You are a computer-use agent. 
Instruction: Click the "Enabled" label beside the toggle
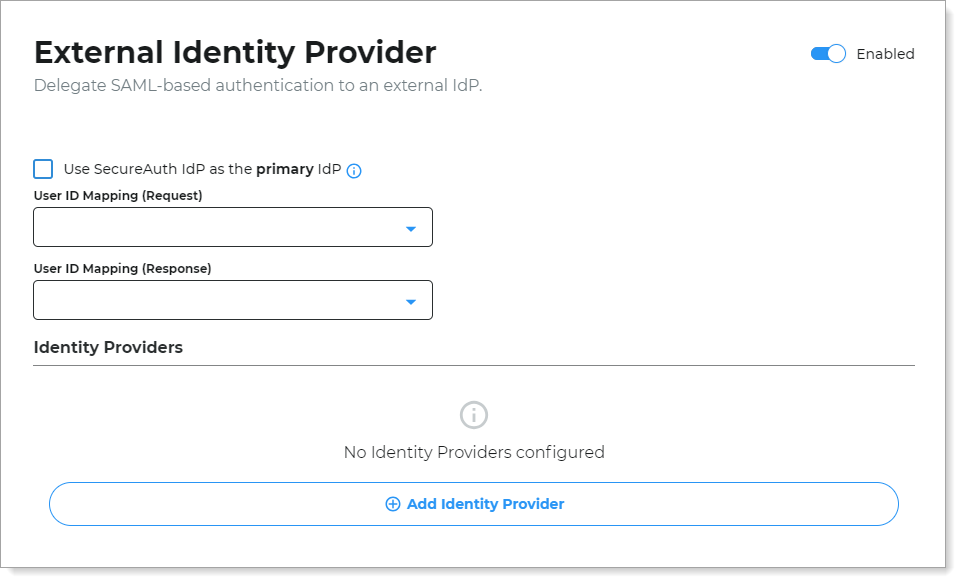click(x=886, y=54)
